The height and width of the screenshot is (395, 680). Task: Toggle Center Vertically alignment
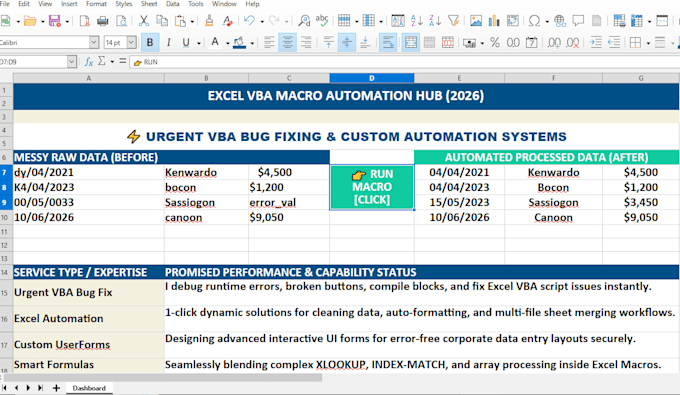click(347, 42)
